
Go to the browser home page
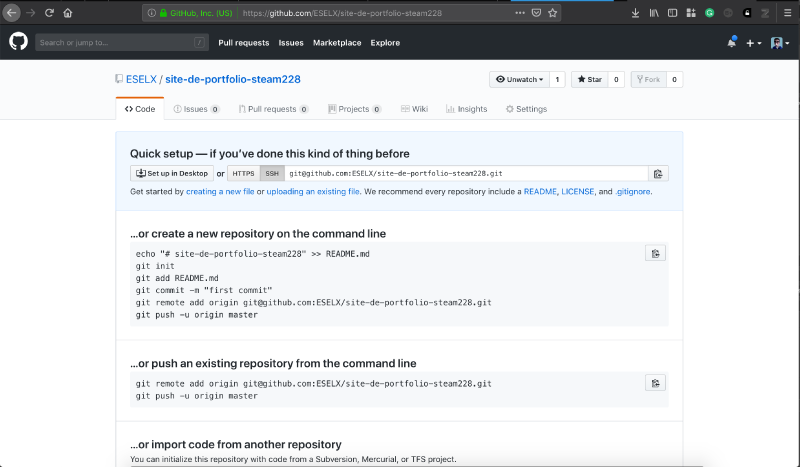coord(67,13)
